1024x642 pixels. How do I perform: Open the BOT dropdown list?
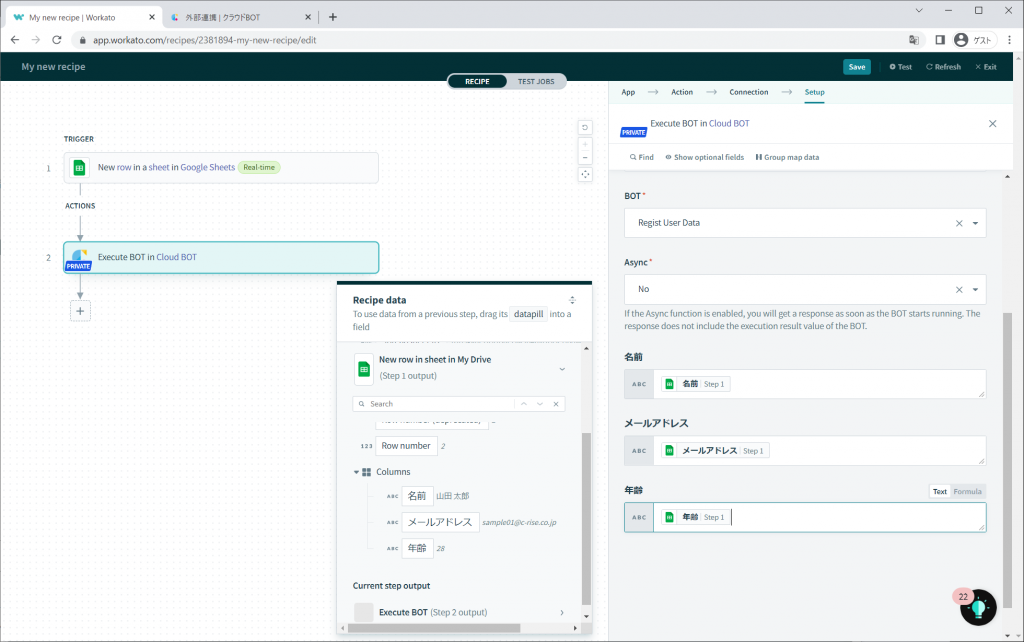[x=975, y=223]
